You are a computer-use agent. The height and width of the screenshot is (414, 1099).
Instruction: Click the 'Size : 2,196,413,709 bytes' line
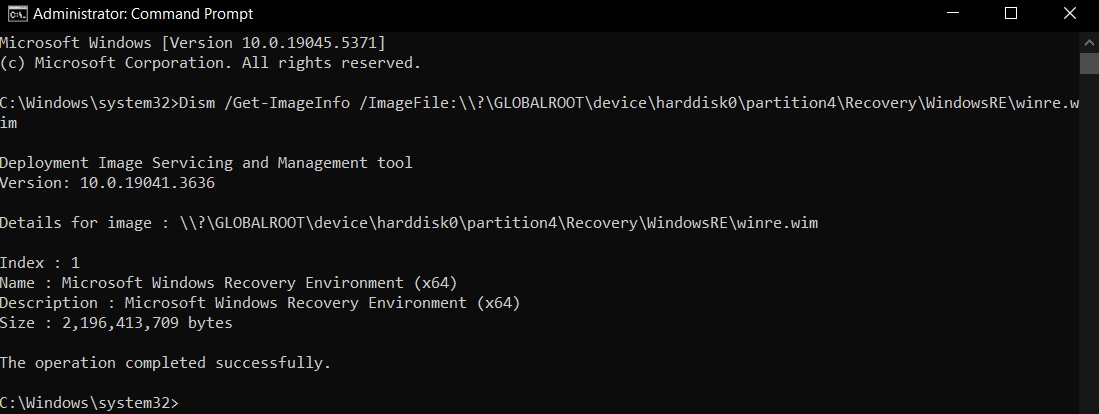(x=116, y=323)
